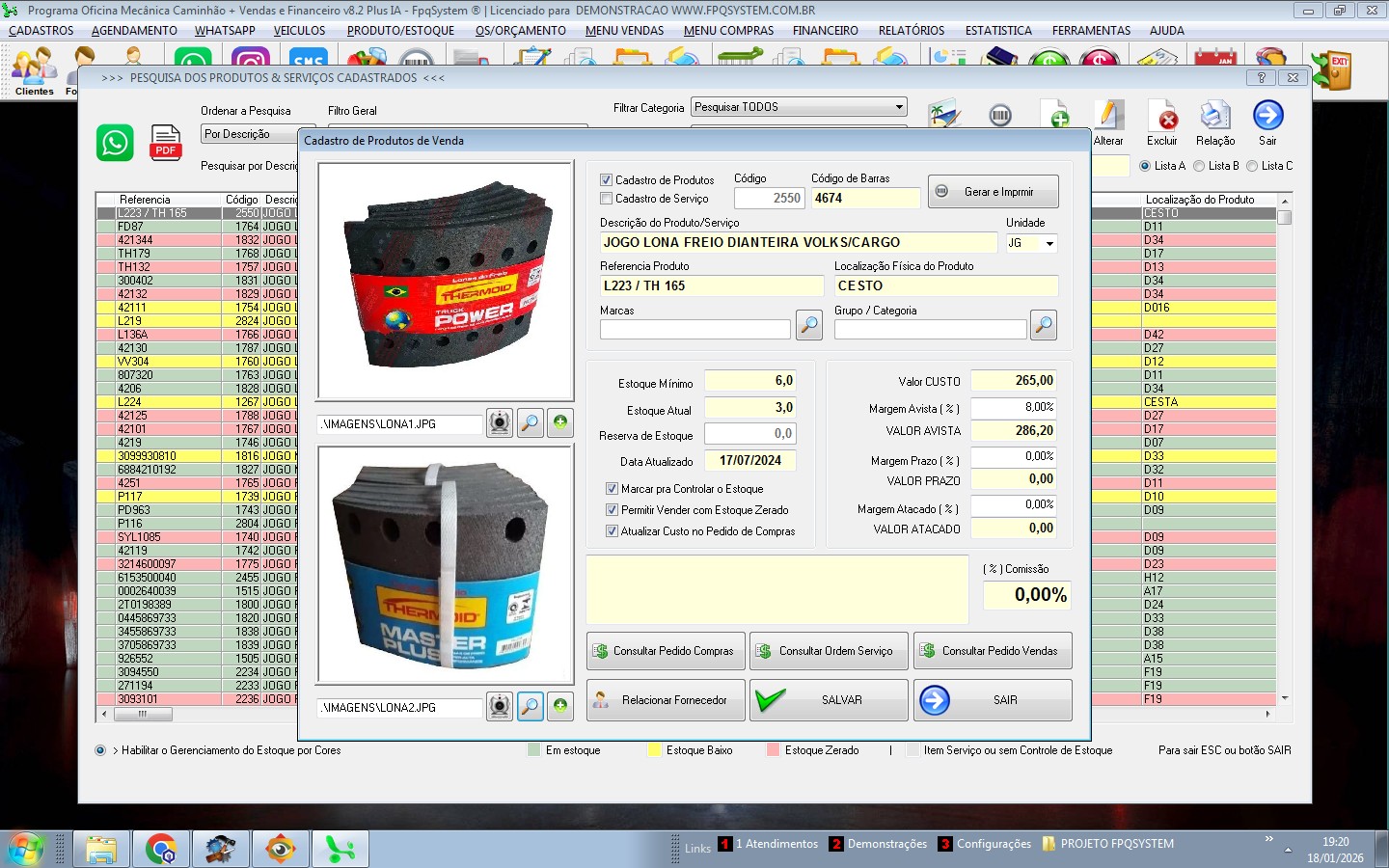Export product list with PDF icon
Image resolution: width=1389 pixels, height=868 pixels.
(x=166, y=143)
